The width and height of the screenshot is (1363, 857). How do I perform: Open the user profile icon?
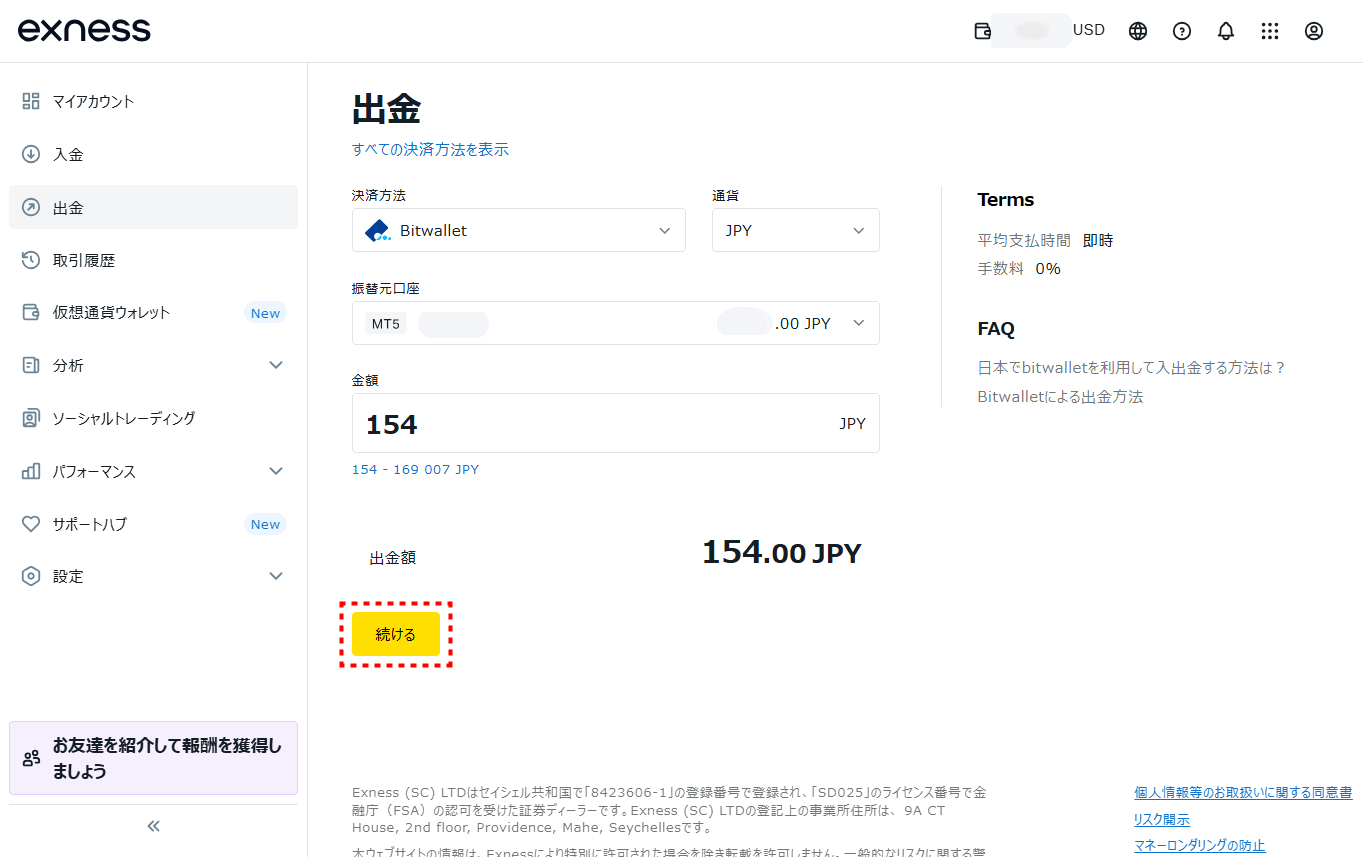[1314, 31]
